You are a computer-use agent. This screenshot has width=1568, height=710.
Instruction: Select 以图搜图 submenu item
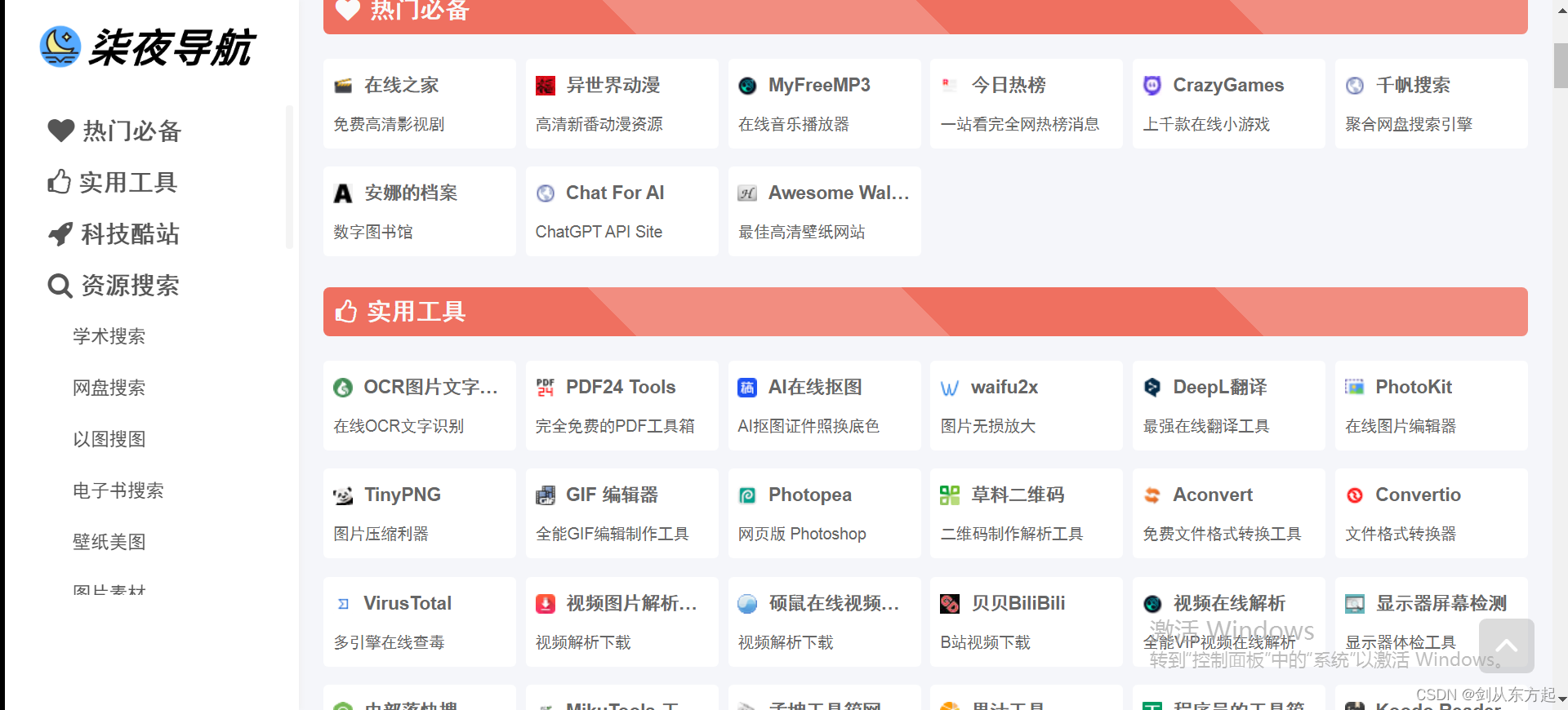click(x=109, y=439)
